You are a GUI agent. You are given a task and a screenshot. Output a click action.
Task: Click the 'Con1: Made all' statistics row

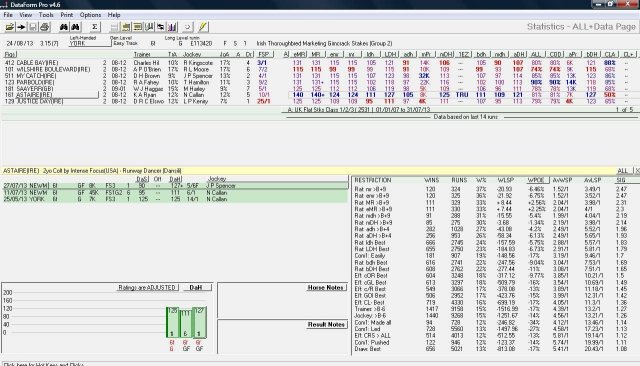[492, 322]
